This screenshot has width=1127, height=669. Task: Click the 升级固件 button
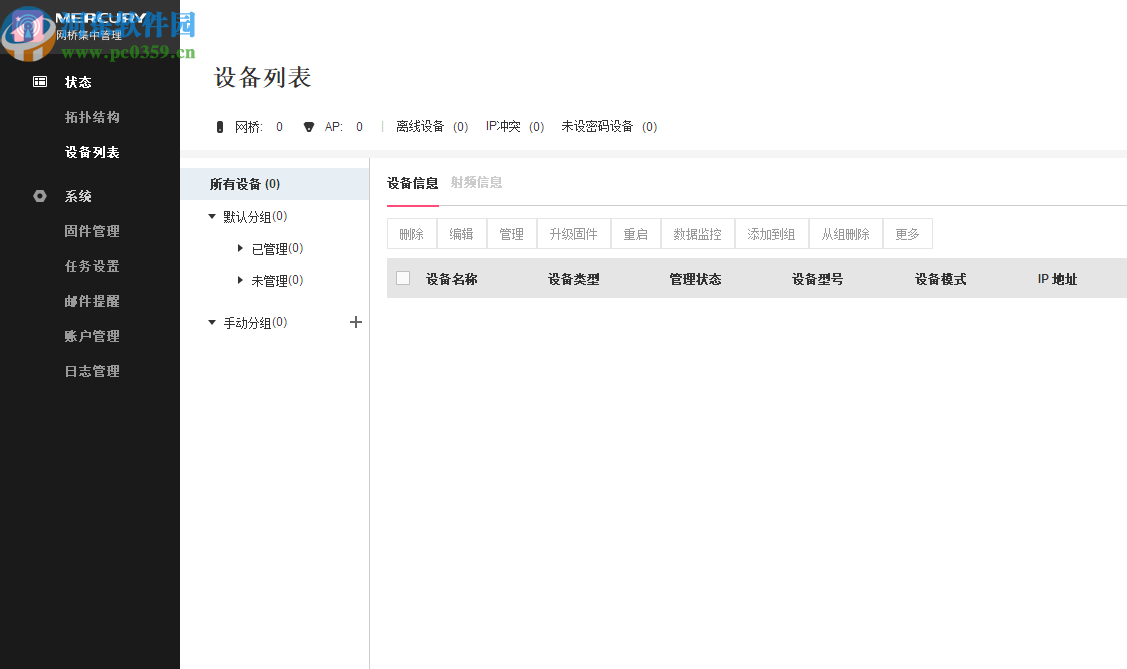click(x=573, y=233)
